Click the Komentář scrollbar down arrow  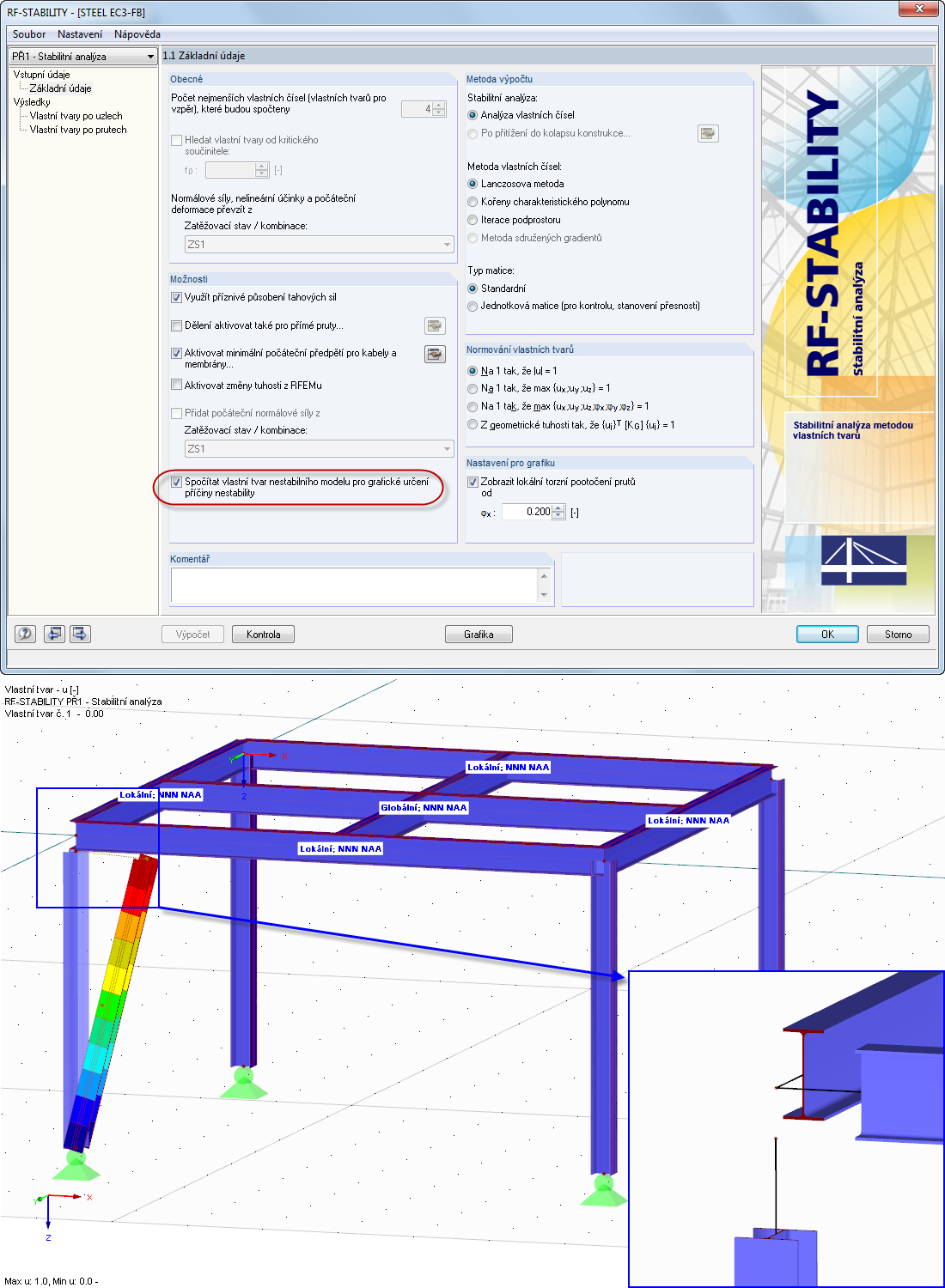click(x=544, y=595)
